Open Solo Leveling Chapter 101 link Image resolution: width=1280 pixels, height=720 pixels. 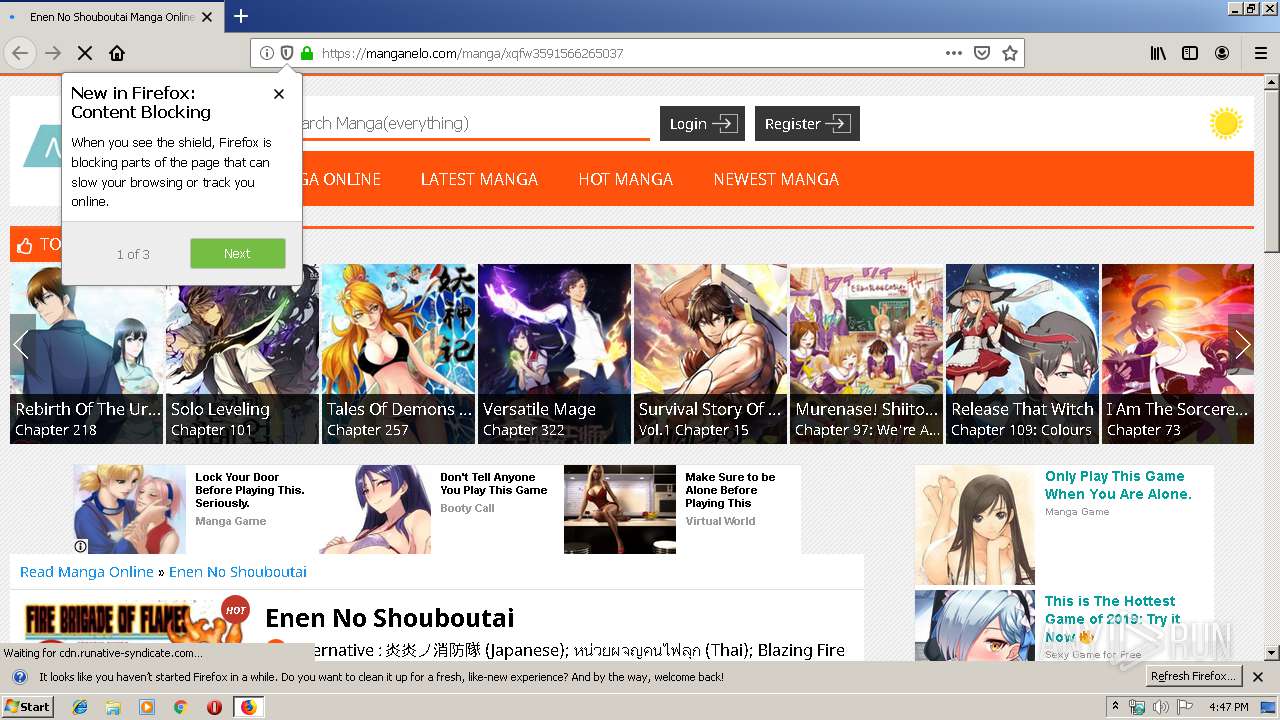[212, 430]
